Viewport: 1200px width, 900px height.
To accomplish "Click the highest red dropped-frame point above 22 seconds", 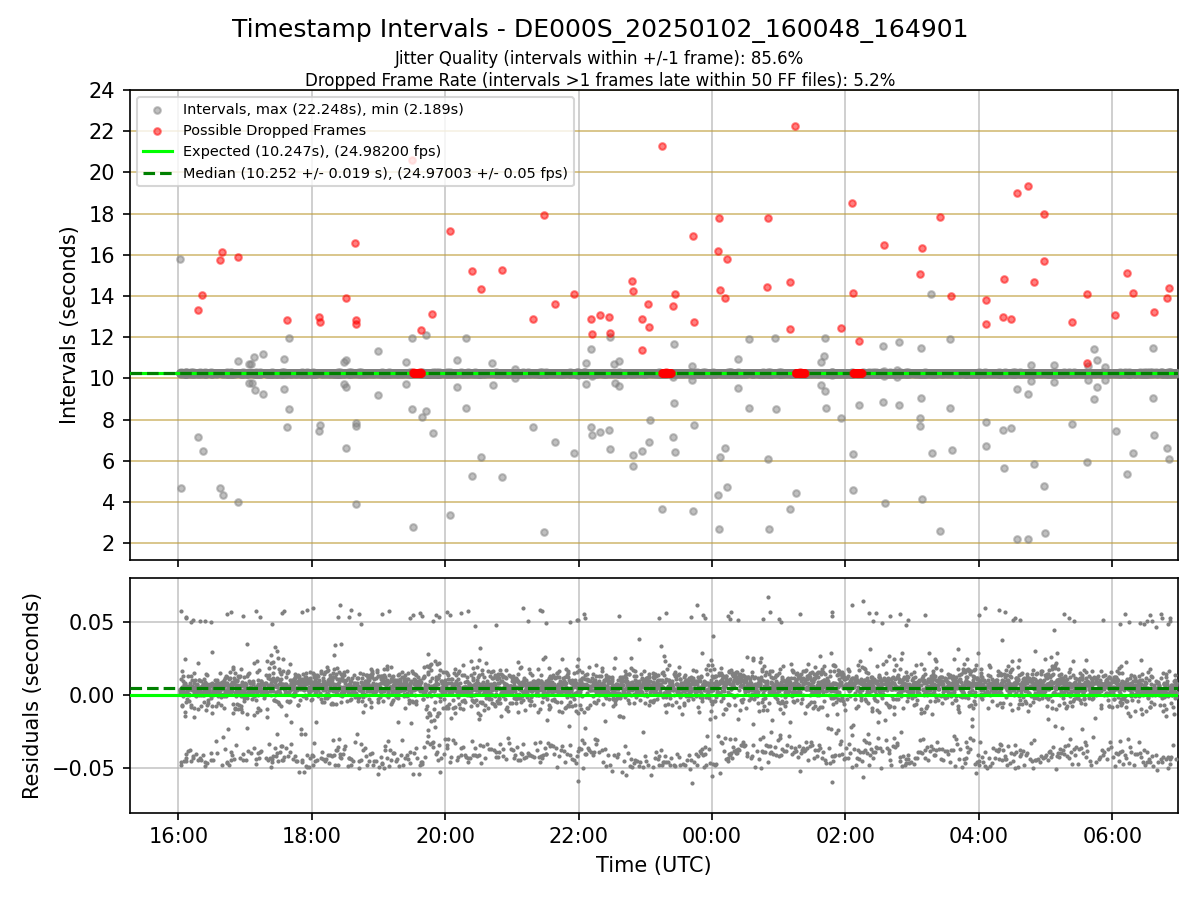I will point(795,126).
